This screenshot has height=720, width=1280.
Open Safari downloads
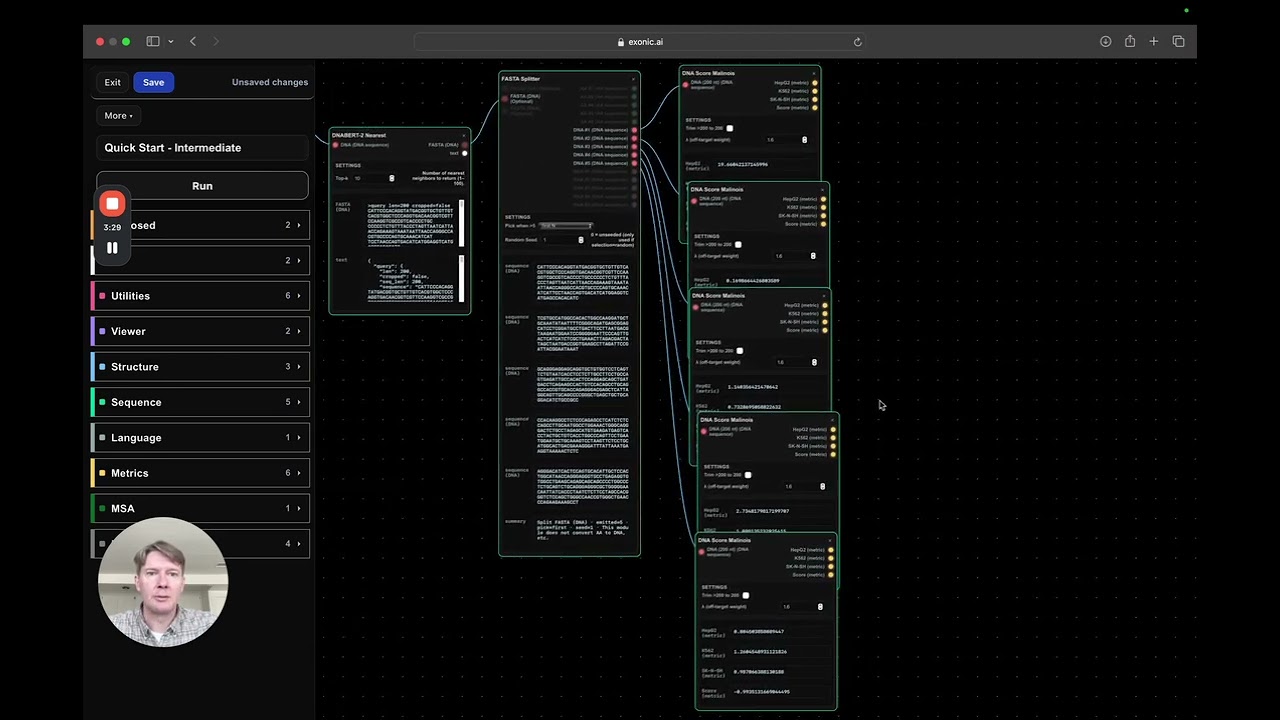click(1105, 42)
